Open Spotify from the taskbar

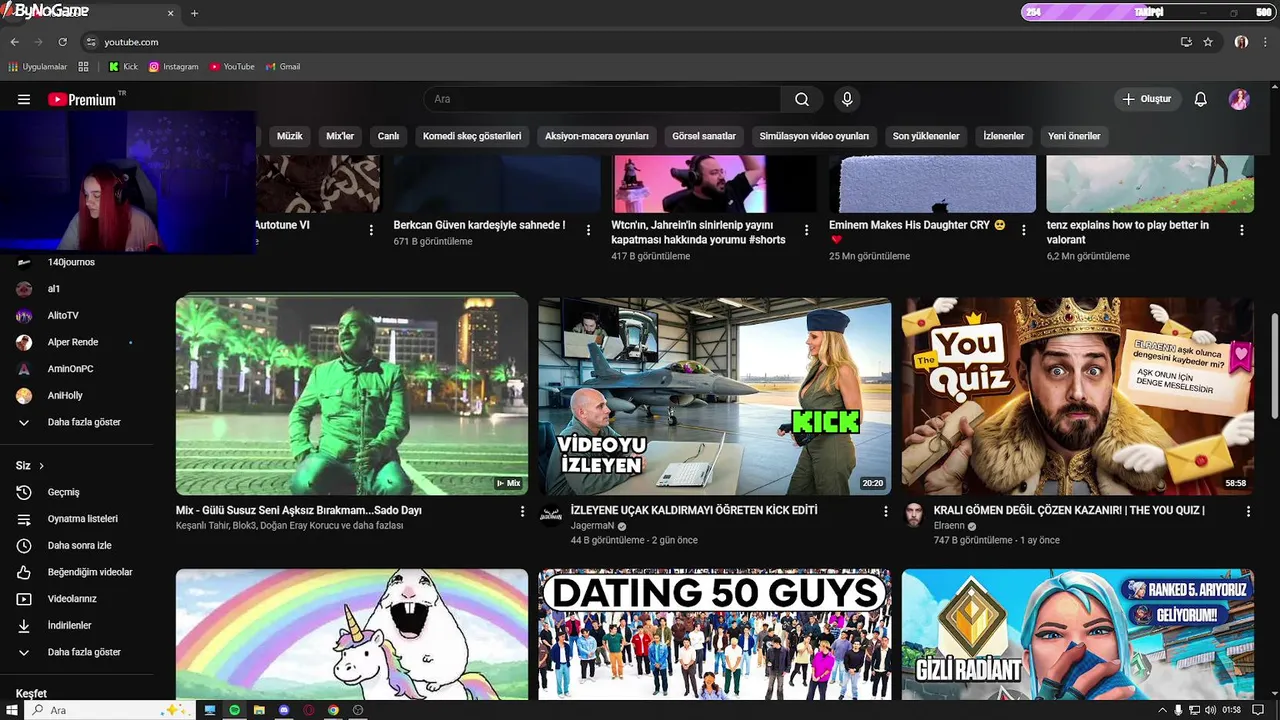[235, 710]
